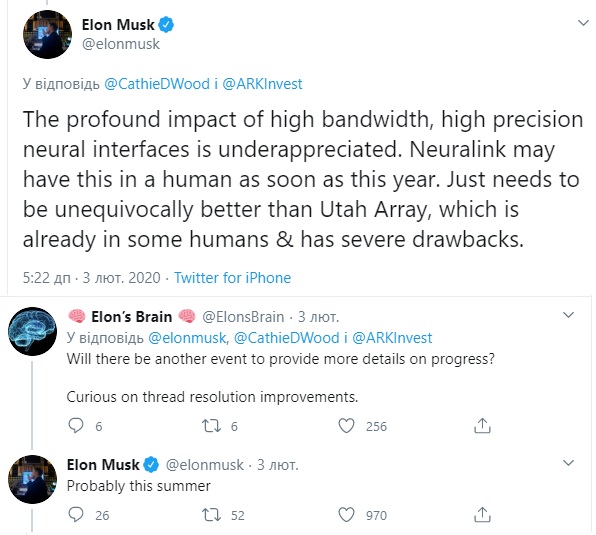Open @elonmusk mention in Elon's Brain reply
Image resolution: width=596 pixels, height=535 pixels.
[x=187, y=338]
